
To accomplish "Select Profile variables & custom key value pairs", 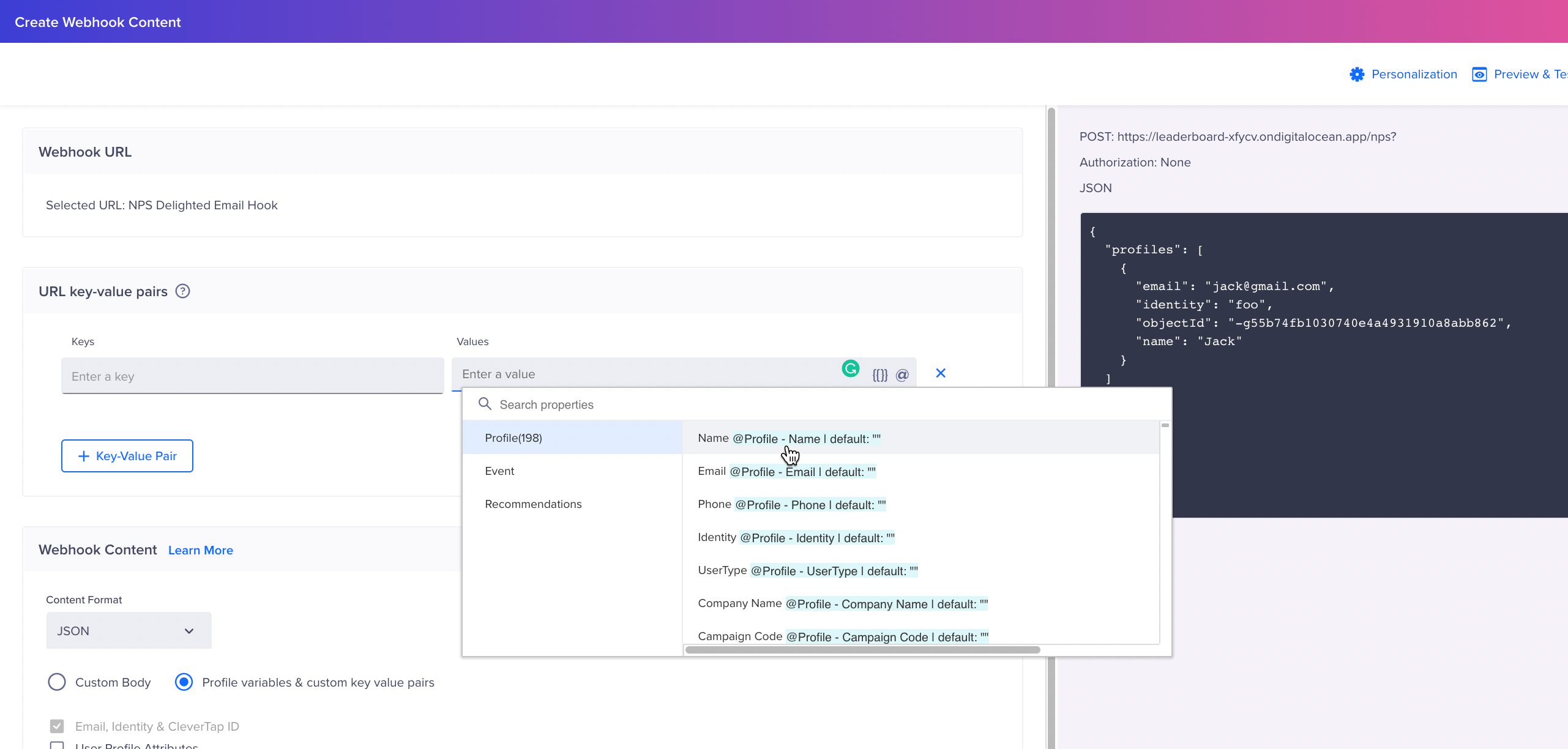I will (184, 682).
